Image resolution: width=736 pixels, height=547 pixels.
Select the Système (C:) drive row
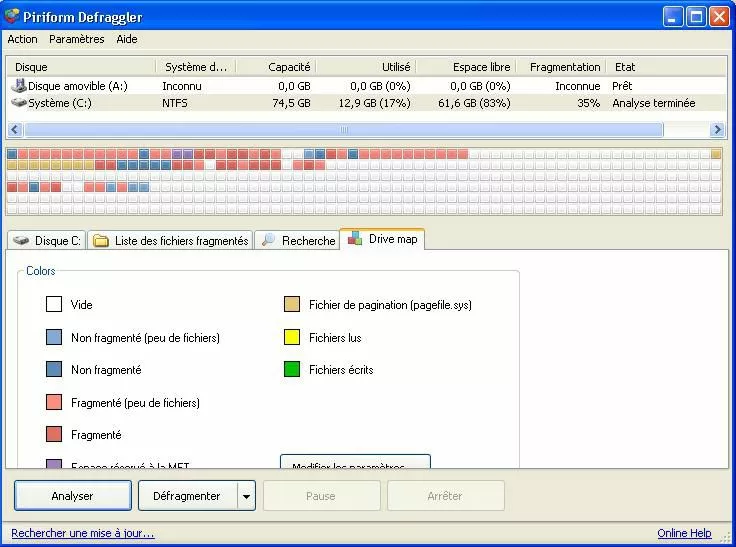click(x=366, y=103)
